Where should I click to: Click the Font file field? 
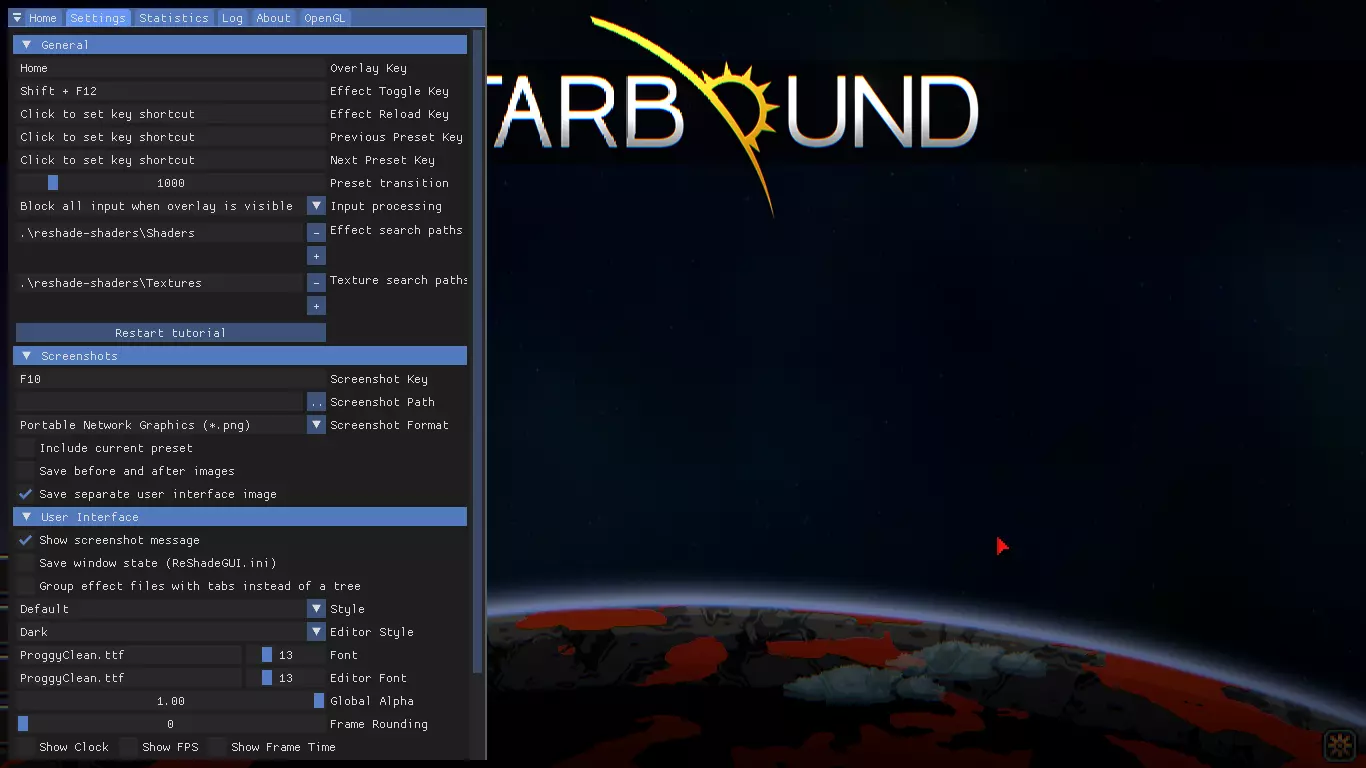129,655
